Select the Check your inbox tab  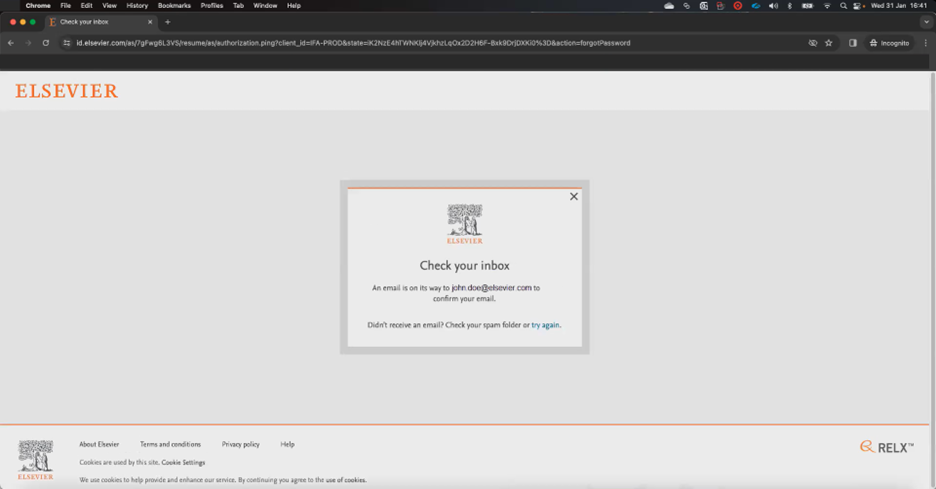100,22
